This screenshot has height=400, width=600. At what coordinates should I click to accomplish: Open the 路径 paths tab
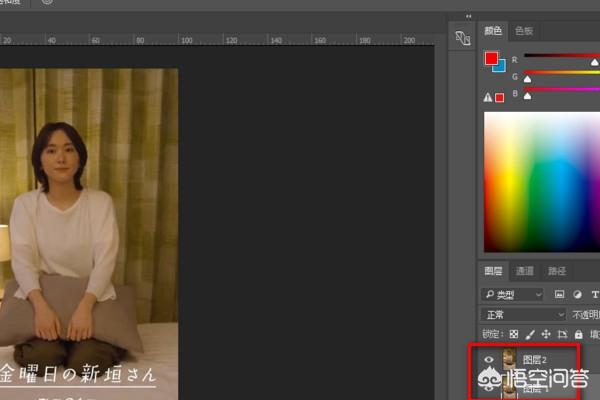(556, 271)
